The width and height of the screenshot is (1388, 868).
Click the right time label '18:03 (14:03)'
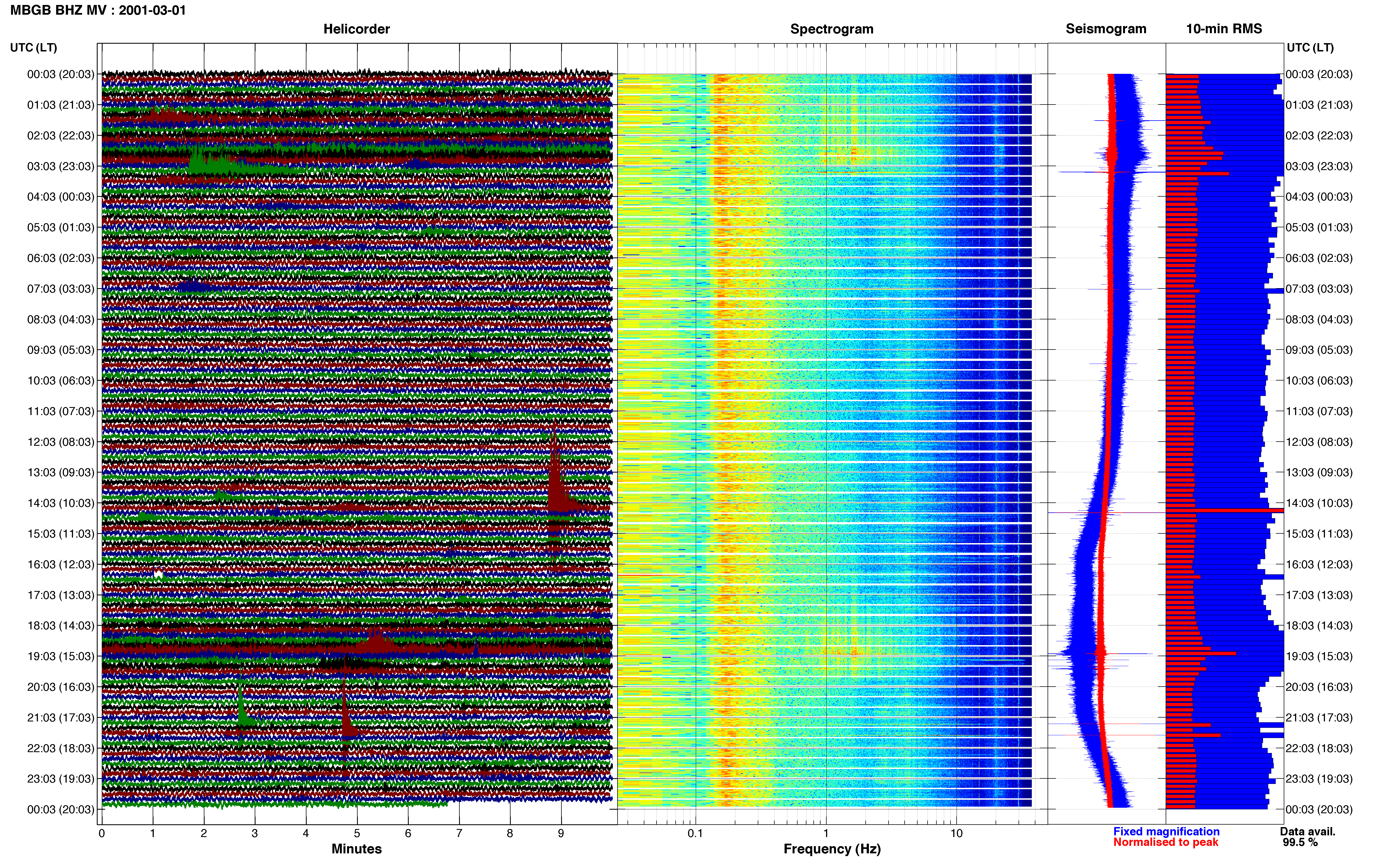(x=1319, y=626)
